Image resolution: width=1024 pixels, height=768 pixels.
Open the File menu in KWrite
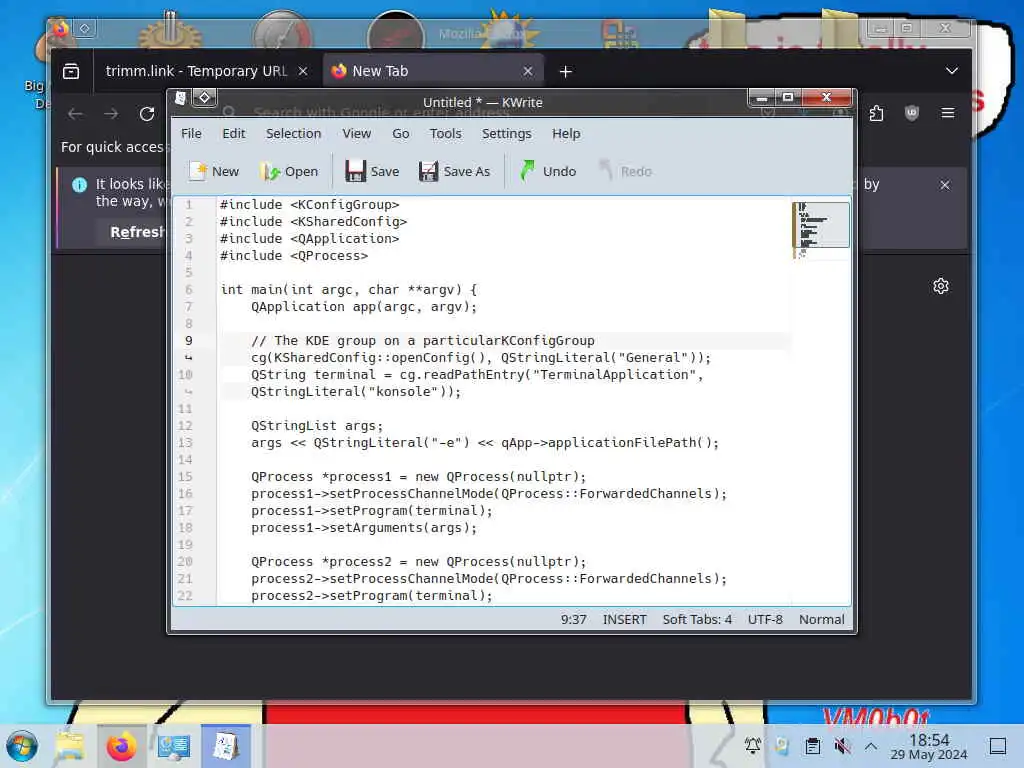[x=191, y=133]
